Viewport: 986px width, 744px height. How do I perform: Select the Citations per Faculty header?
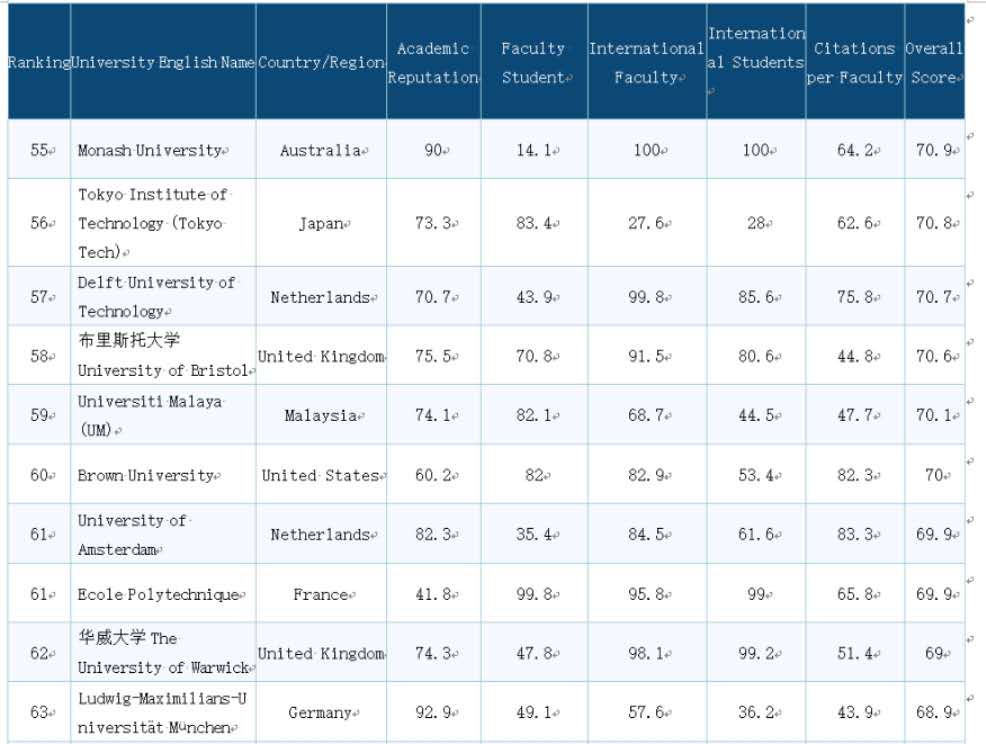[855, 63]
